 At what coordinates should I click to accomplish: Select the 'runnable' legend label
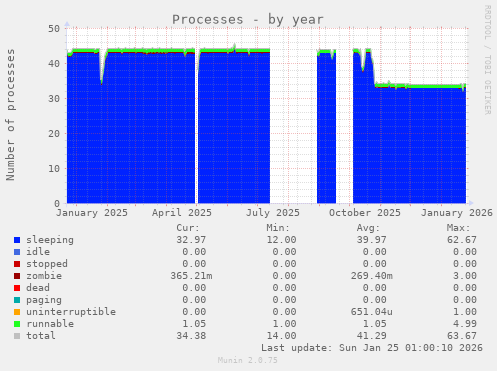[50, 324]
